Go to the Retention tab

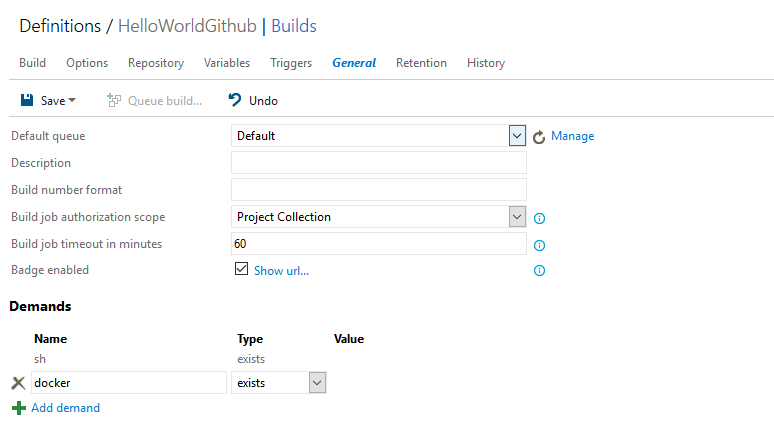tap(421, 63)
